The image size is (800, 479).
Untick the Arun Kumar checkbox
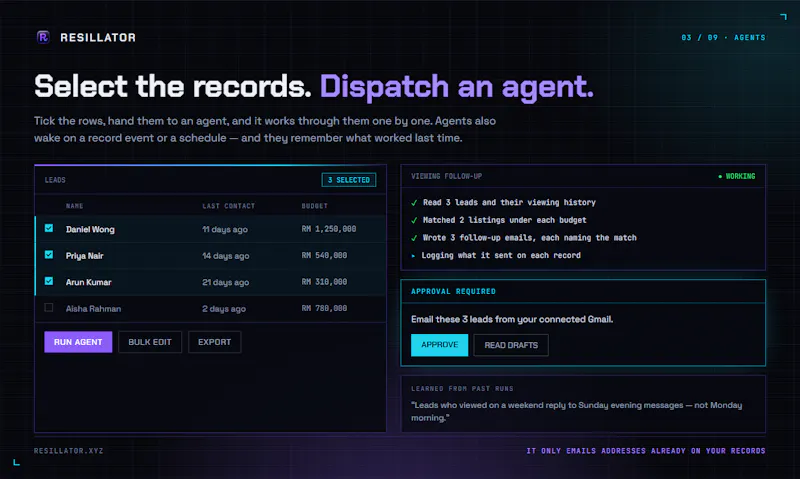click(48, 281)
